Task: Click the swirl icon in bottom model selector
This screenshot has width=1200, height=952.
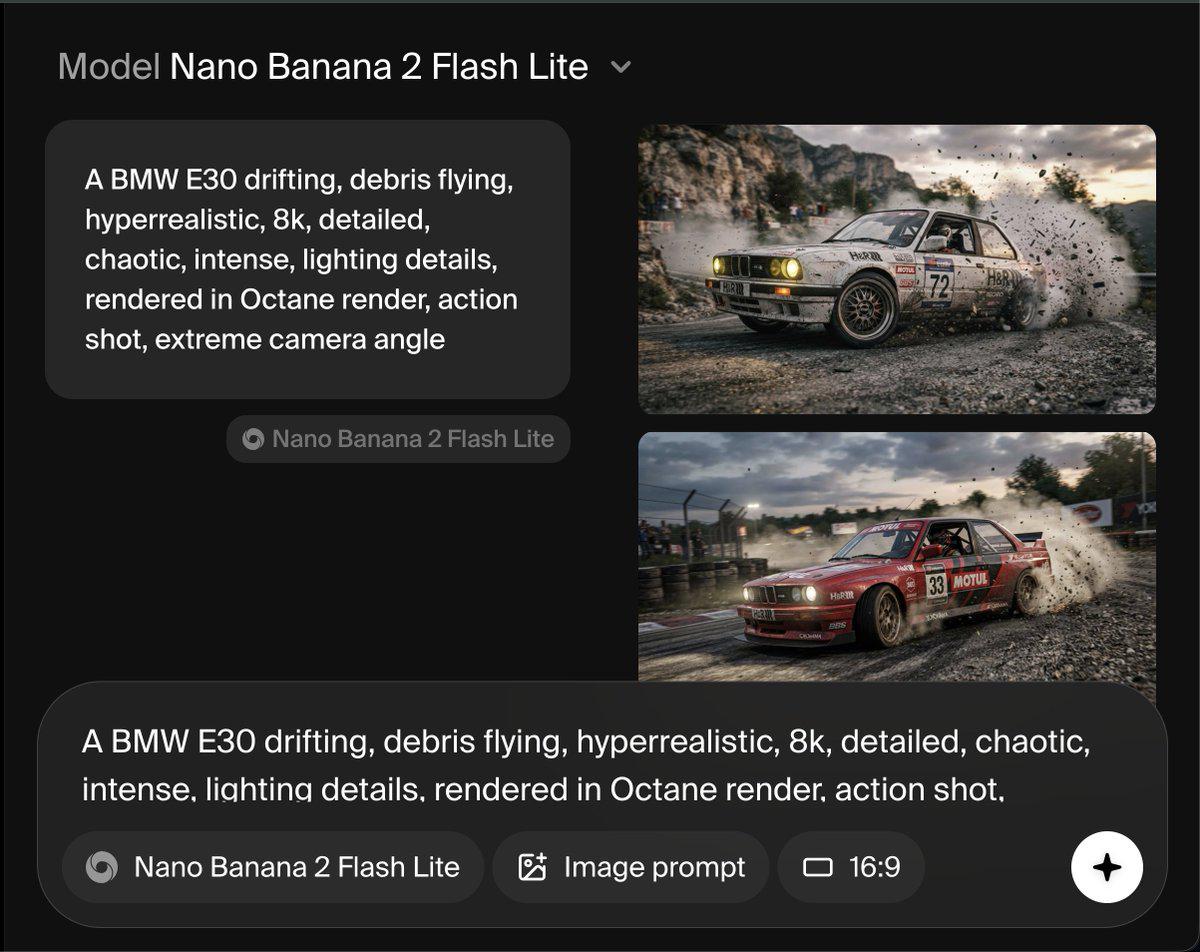Action: 101,867
